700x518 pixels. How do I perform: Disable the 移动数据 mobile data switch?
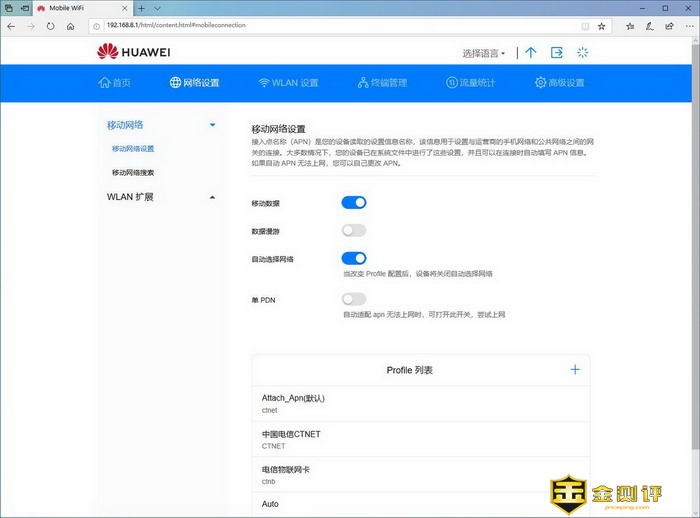(354, 202)
